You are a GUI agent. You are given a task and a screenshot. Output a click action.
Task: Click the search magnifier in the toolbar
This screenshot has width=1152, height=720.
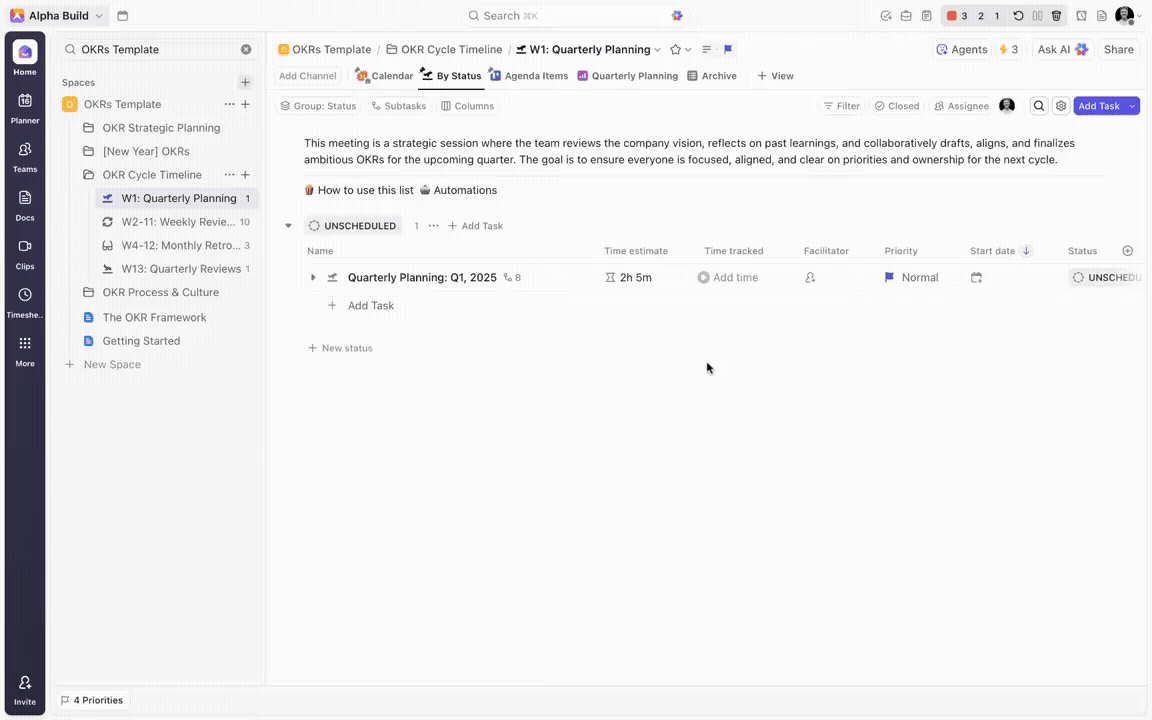click(1039, 106)
